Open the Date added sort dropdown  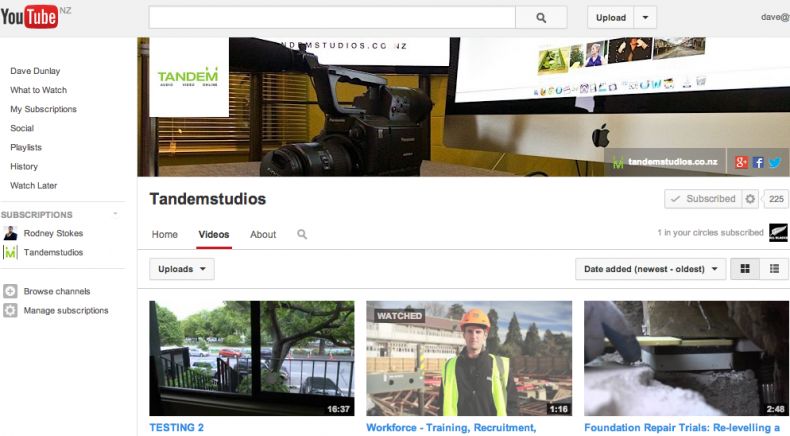650,269
